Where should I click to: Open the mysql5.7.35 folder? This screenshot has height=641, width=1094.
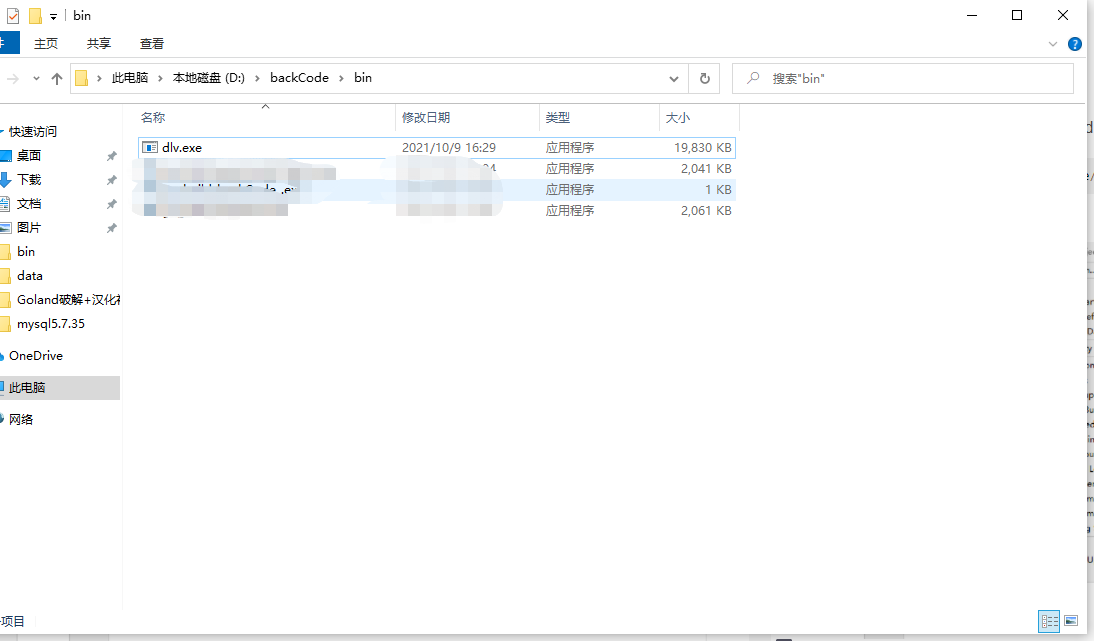(x=51, y=324)
